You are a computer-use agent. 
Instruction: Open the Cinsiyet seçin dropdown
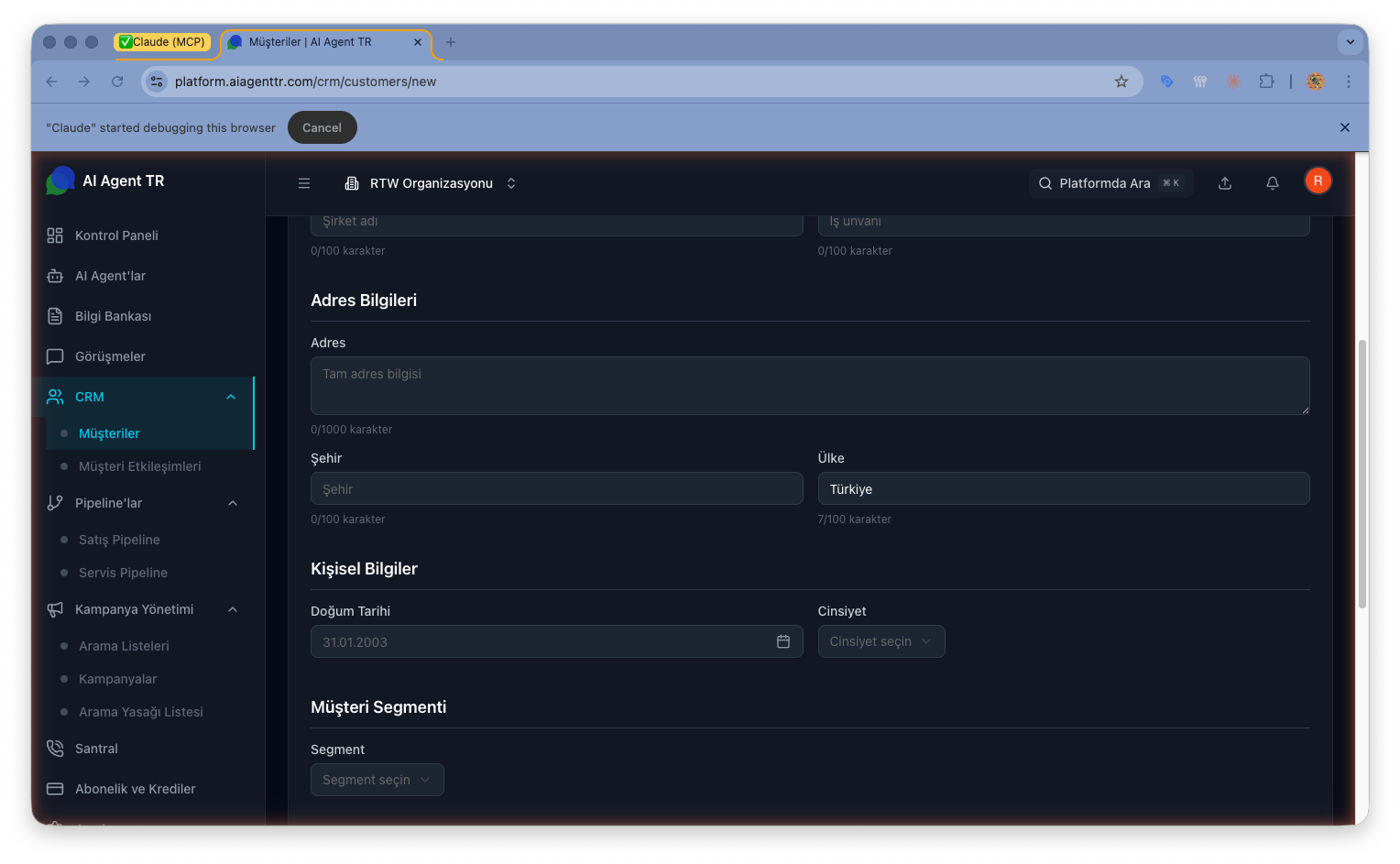[881, 641]
